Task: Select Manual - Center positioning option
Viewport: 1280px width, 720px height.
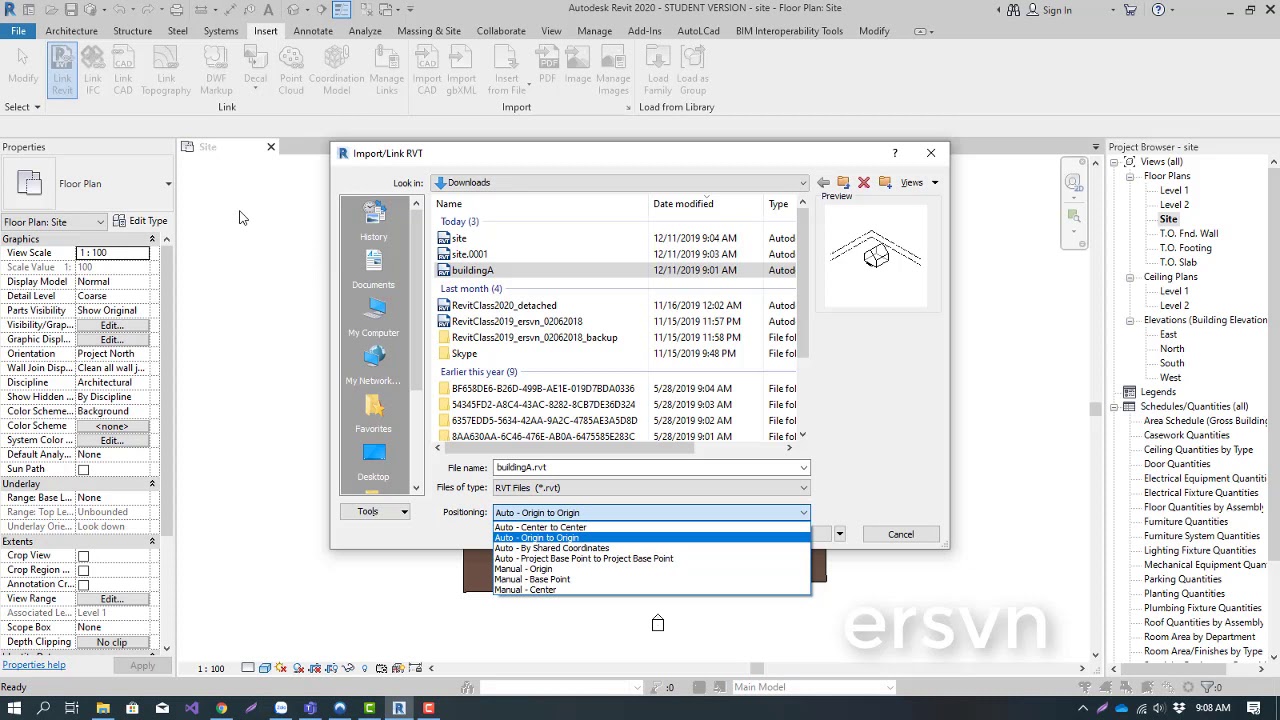Action: (651, 590)
